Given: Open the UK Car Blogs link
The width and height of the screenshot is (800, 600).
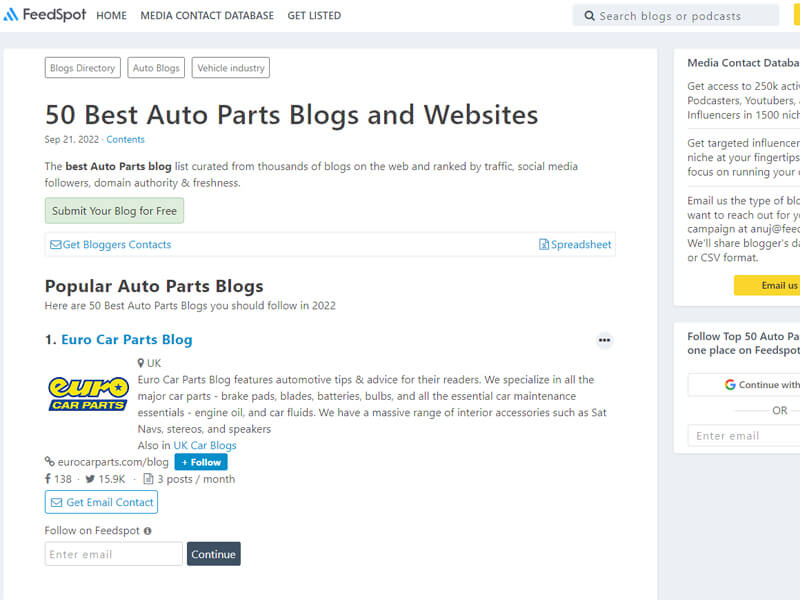Looking at the screenshot, I should [205, 445].
